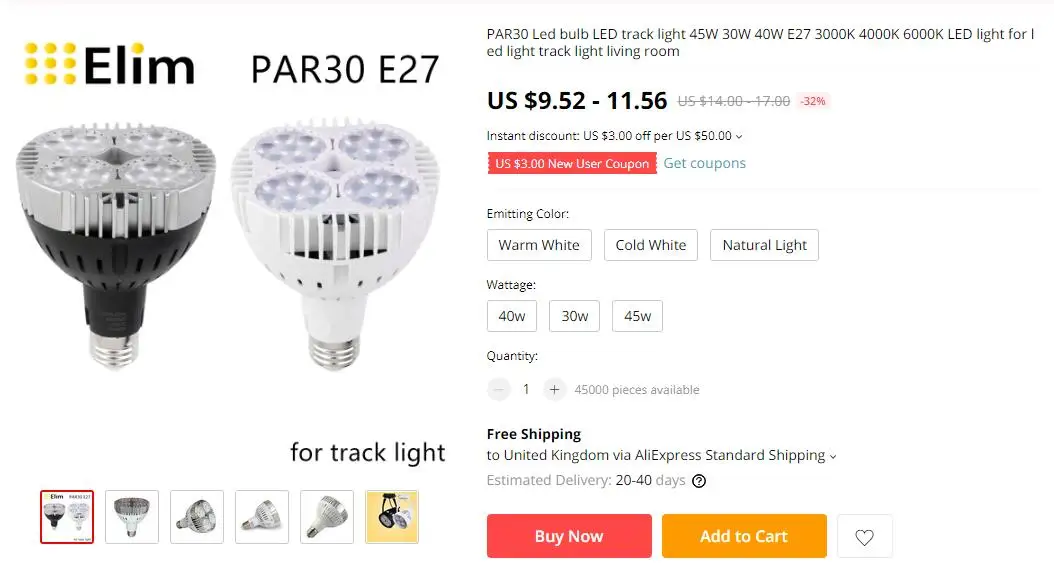This screenshot has width=1054, height=565.
Task: Expand AliExpress Standard Shipping options
Action: tap(833, 456)
